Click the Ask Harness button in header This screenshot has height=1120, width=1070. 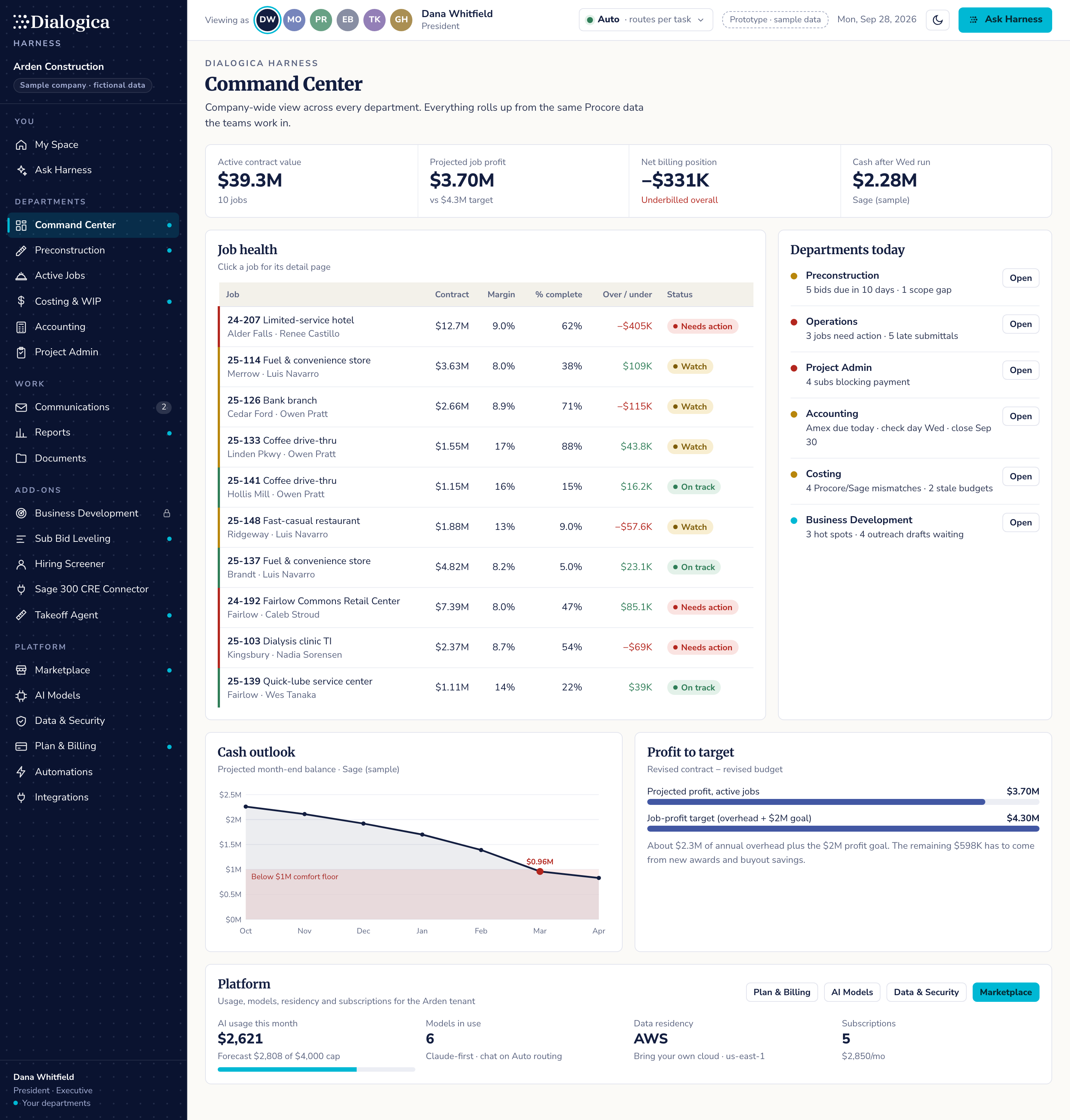(x=1005, y=20)
